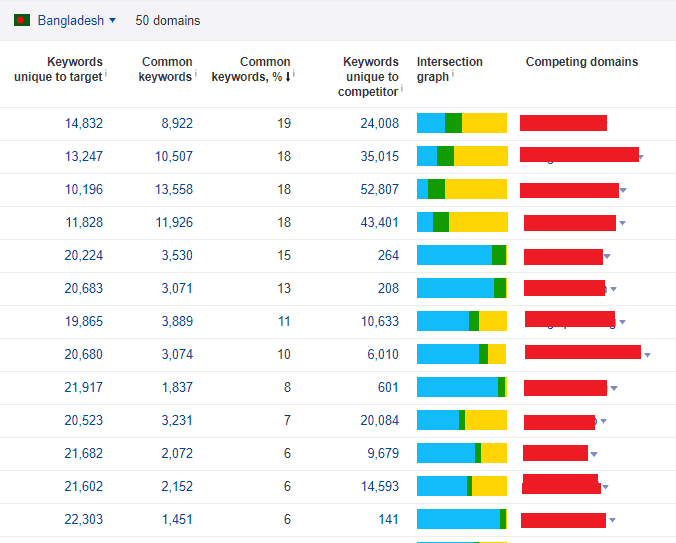Sort by Keywords unique to target column
This screenshot has height=543, width=676.
click(x=58, y=69)
